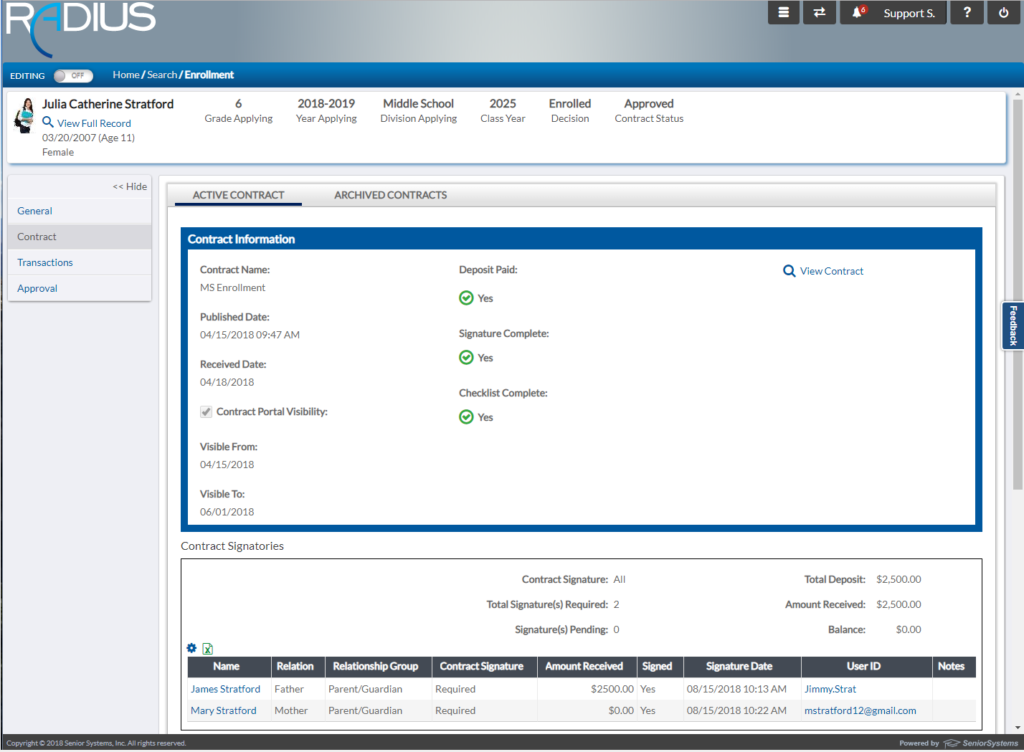Open the Feedback side tab
The image size is (1024, 752).
1014,326
